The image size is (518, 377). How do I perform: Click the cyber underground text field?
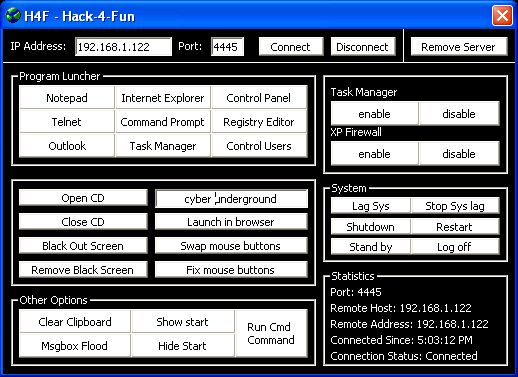pyautogui.click(x=231, y=199)
